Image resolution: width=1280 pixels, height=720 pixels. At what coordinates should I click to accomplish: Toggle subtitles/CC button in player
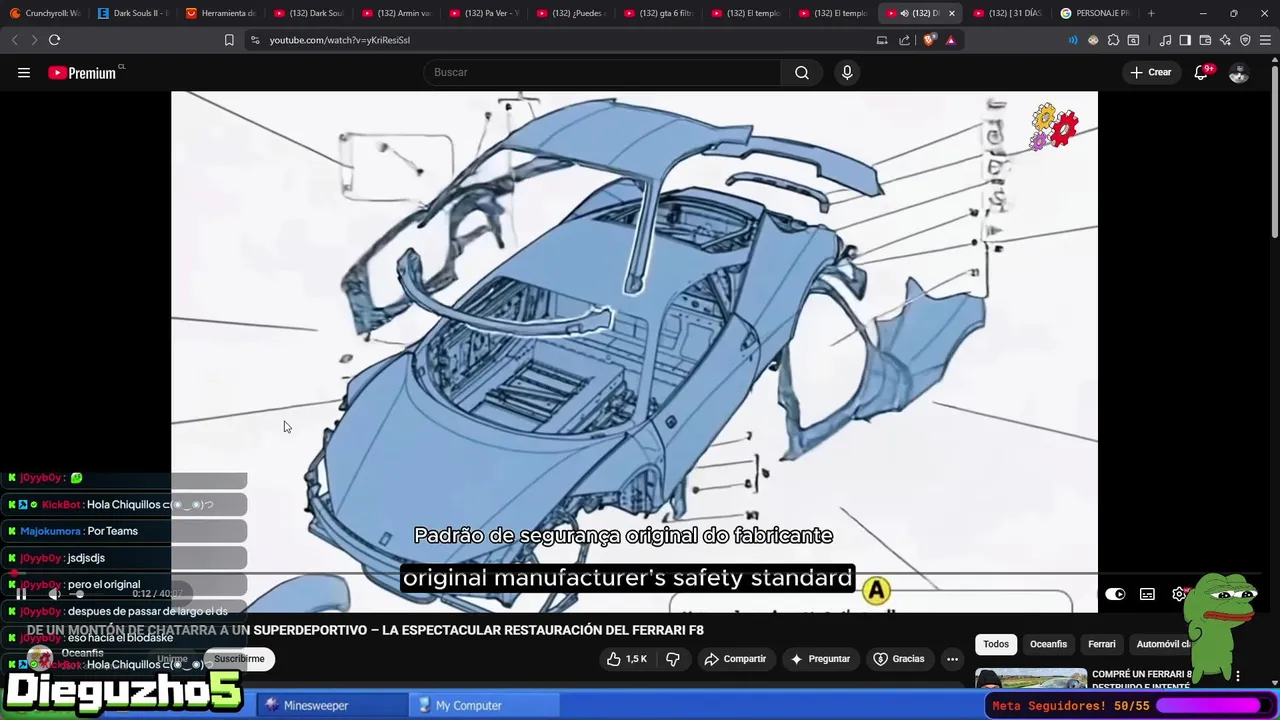click(x=1147, y=594)
